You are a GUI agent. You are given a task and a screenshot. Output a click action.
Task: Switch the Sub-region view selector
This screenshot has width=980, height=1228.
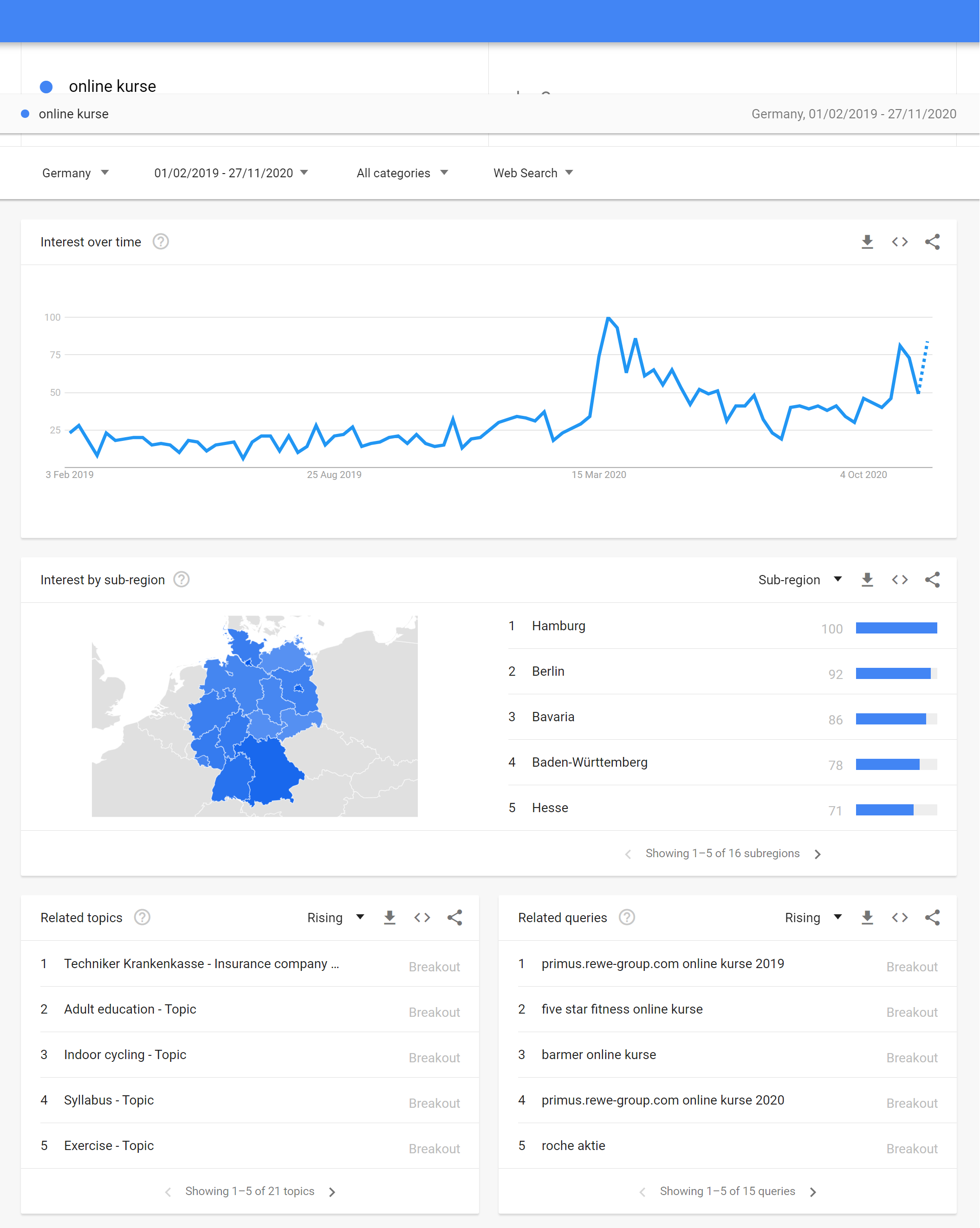click(800, 580)
